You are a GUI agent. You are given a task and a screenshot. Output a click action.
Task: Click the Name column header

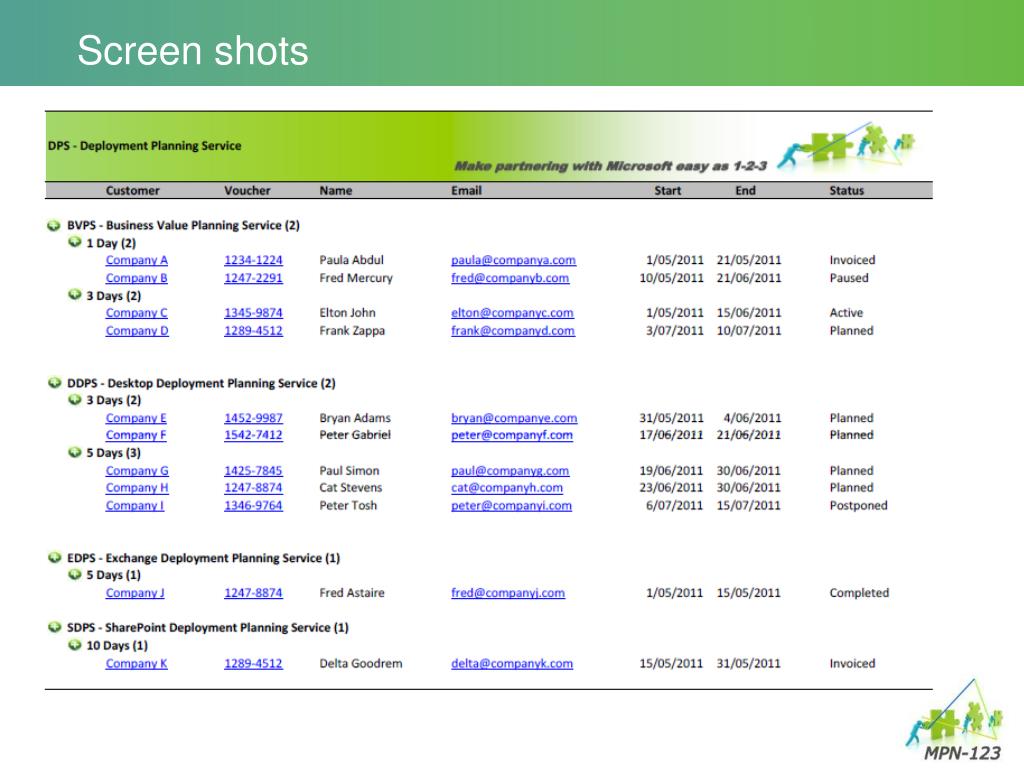coord(336,191)
